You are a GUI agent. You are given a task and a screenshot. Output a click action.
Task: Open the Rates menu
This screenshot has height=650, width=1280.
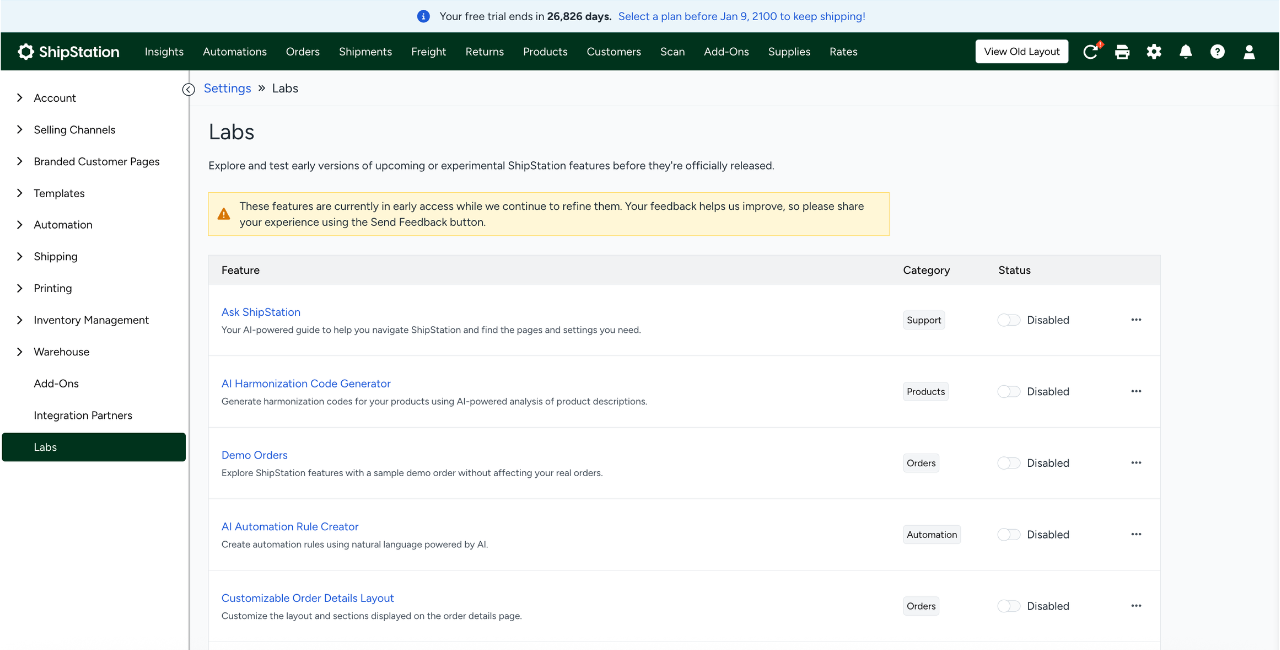[843, 52]
